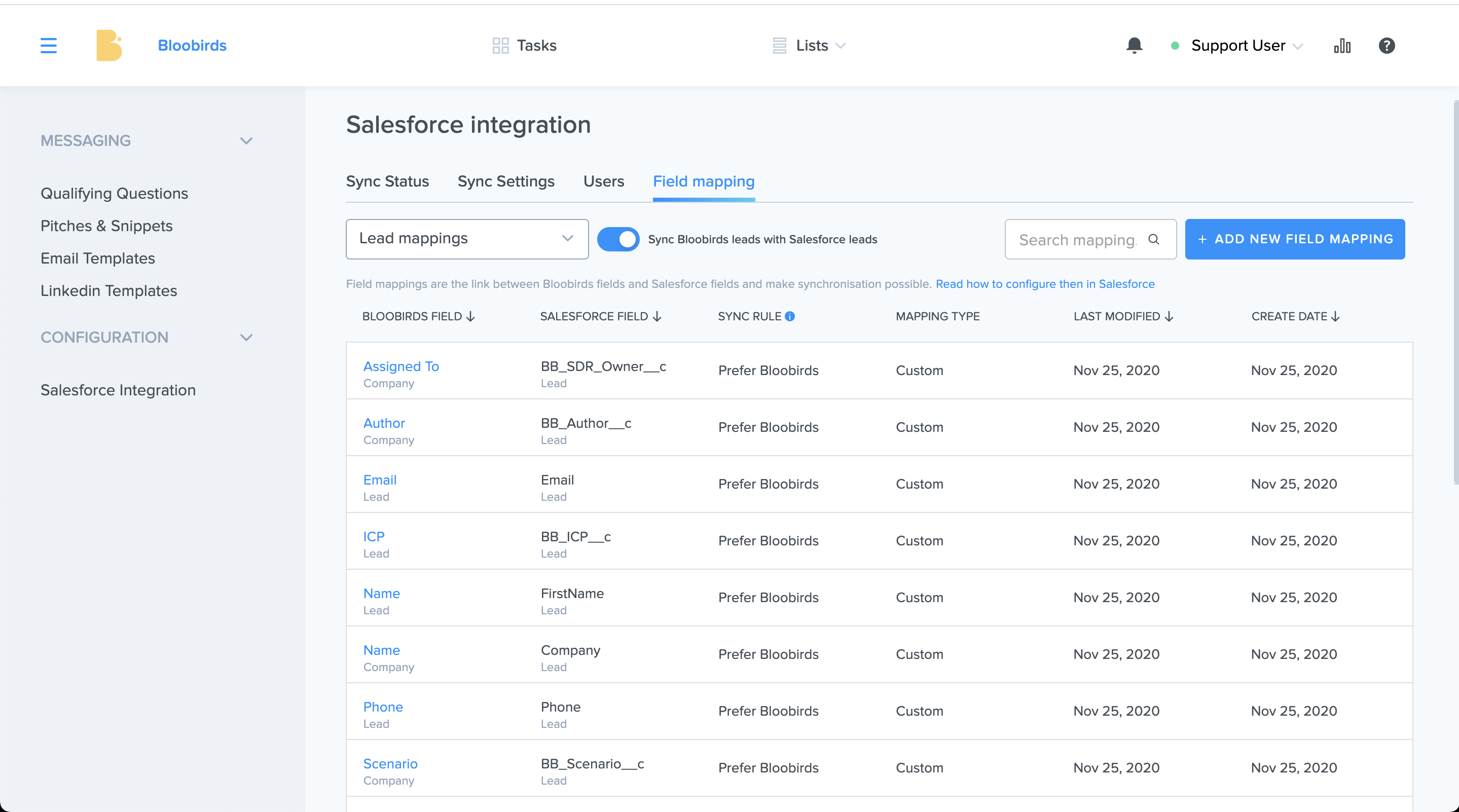
Task: Open the ICP field mapping
Action: [x=374, y=536]
